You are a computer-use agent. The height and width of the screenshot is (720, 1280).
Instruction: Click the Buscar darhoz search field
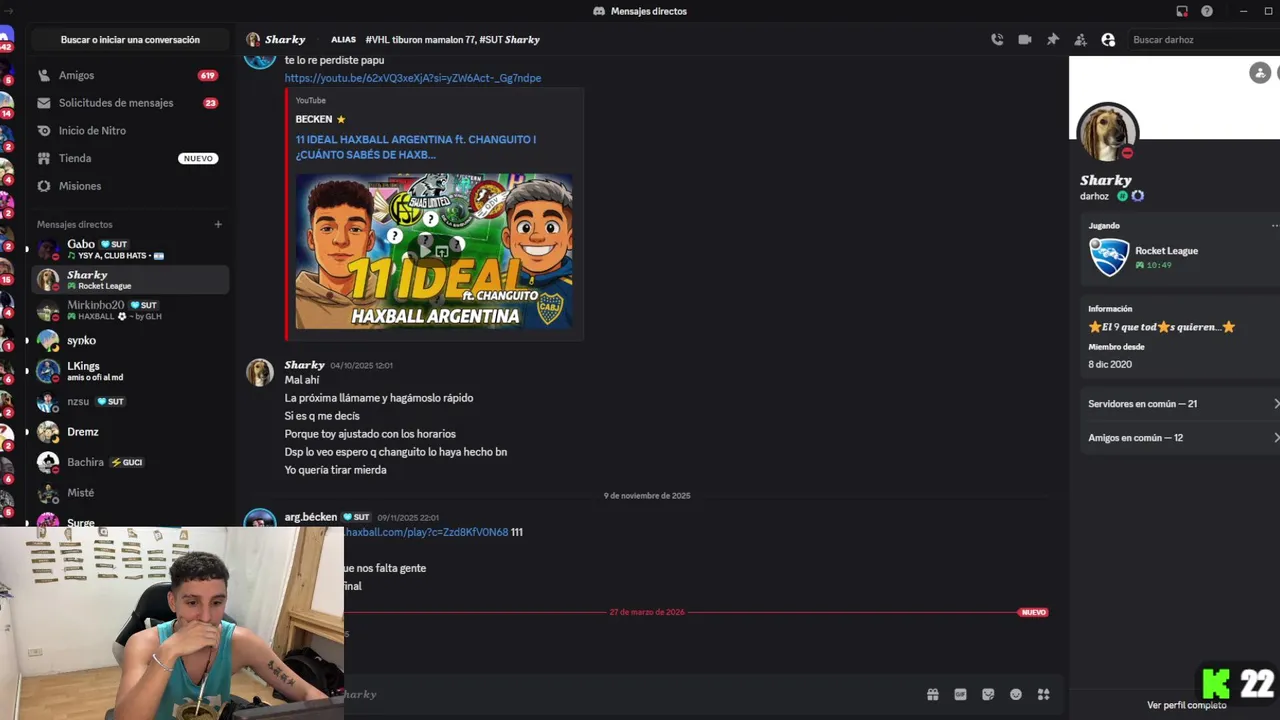[x=1202, y=40]
